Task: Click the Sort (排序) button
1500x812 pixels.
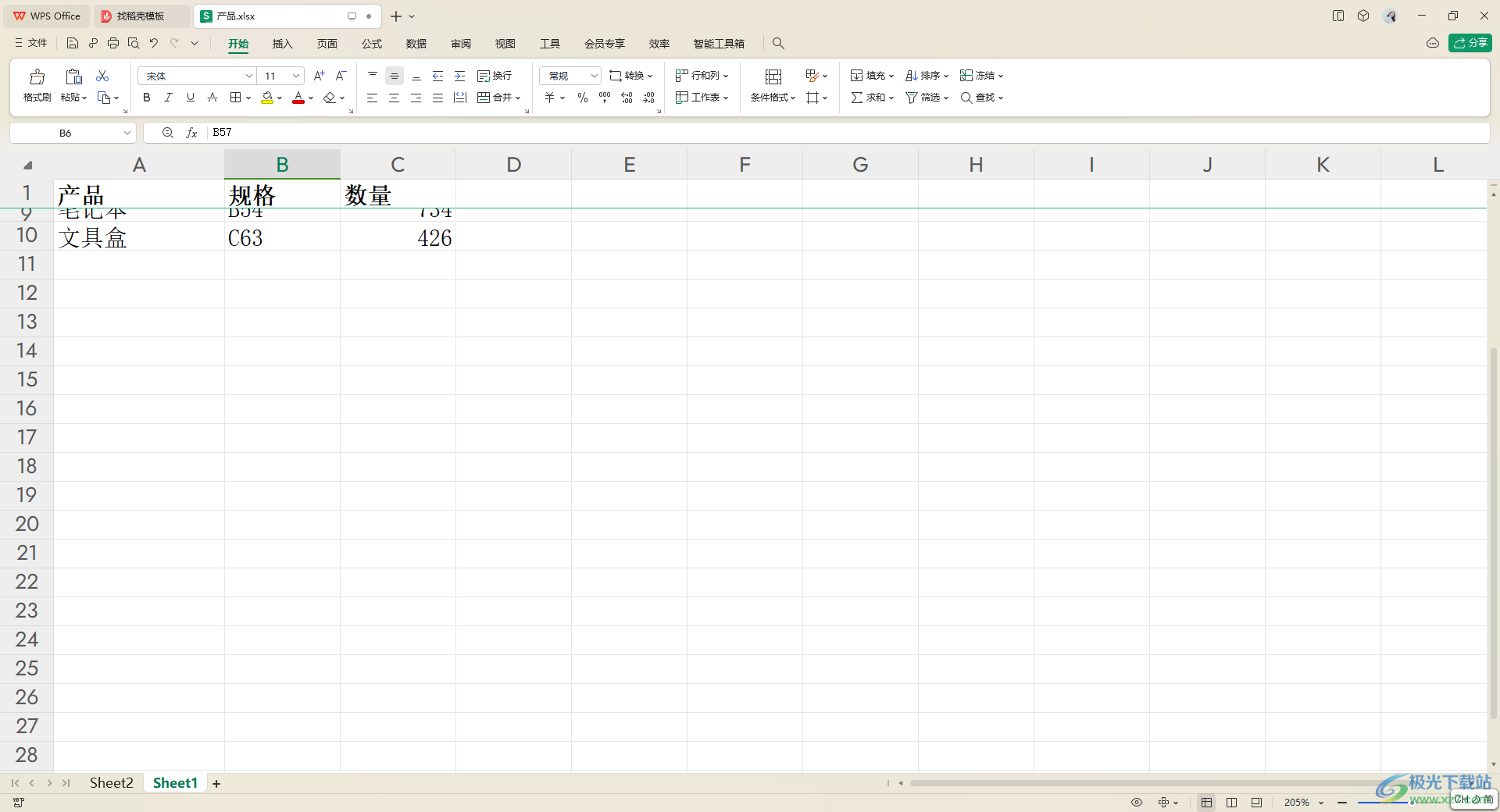Action: tap(927, 76)
